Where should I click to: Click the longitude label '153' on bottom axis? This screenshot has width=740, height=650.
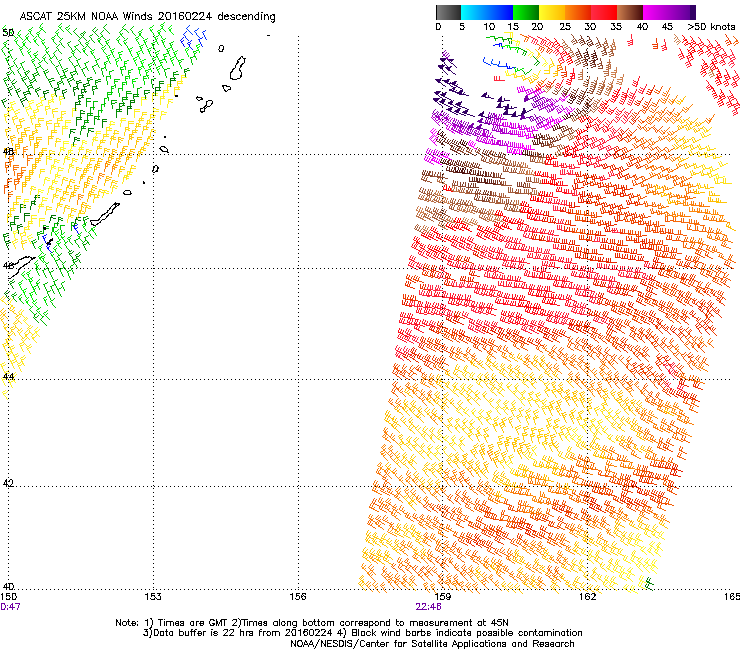pyautogui.click(x=153, y=597)
